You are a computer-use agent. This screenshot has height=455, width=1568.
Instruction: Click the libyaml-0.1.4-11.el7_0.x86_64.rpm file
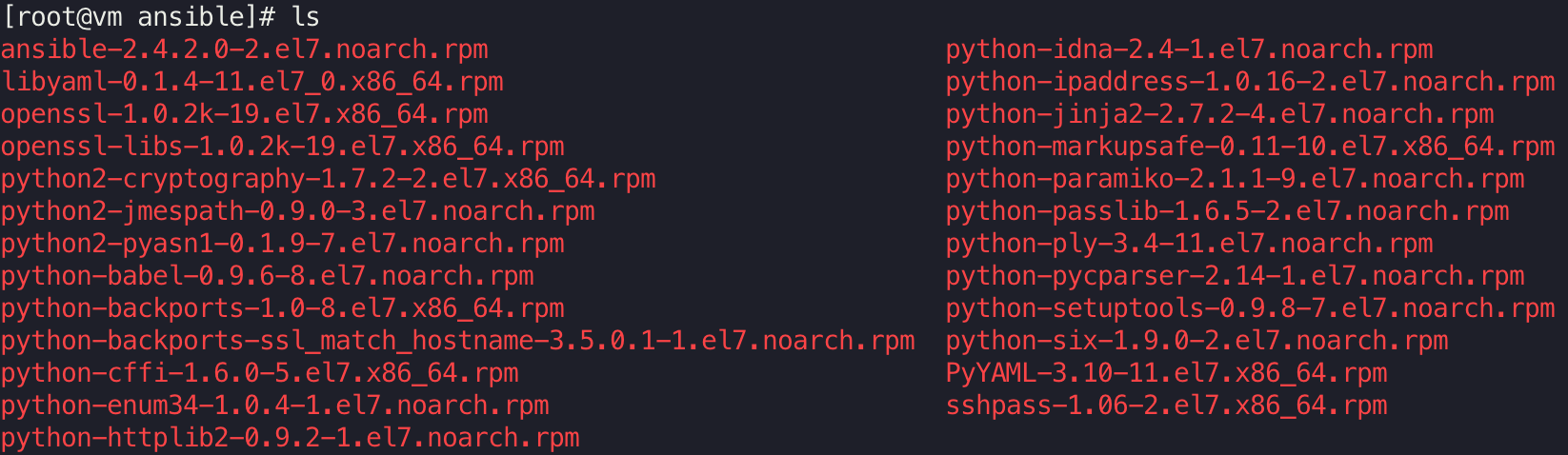click(251, 82)
